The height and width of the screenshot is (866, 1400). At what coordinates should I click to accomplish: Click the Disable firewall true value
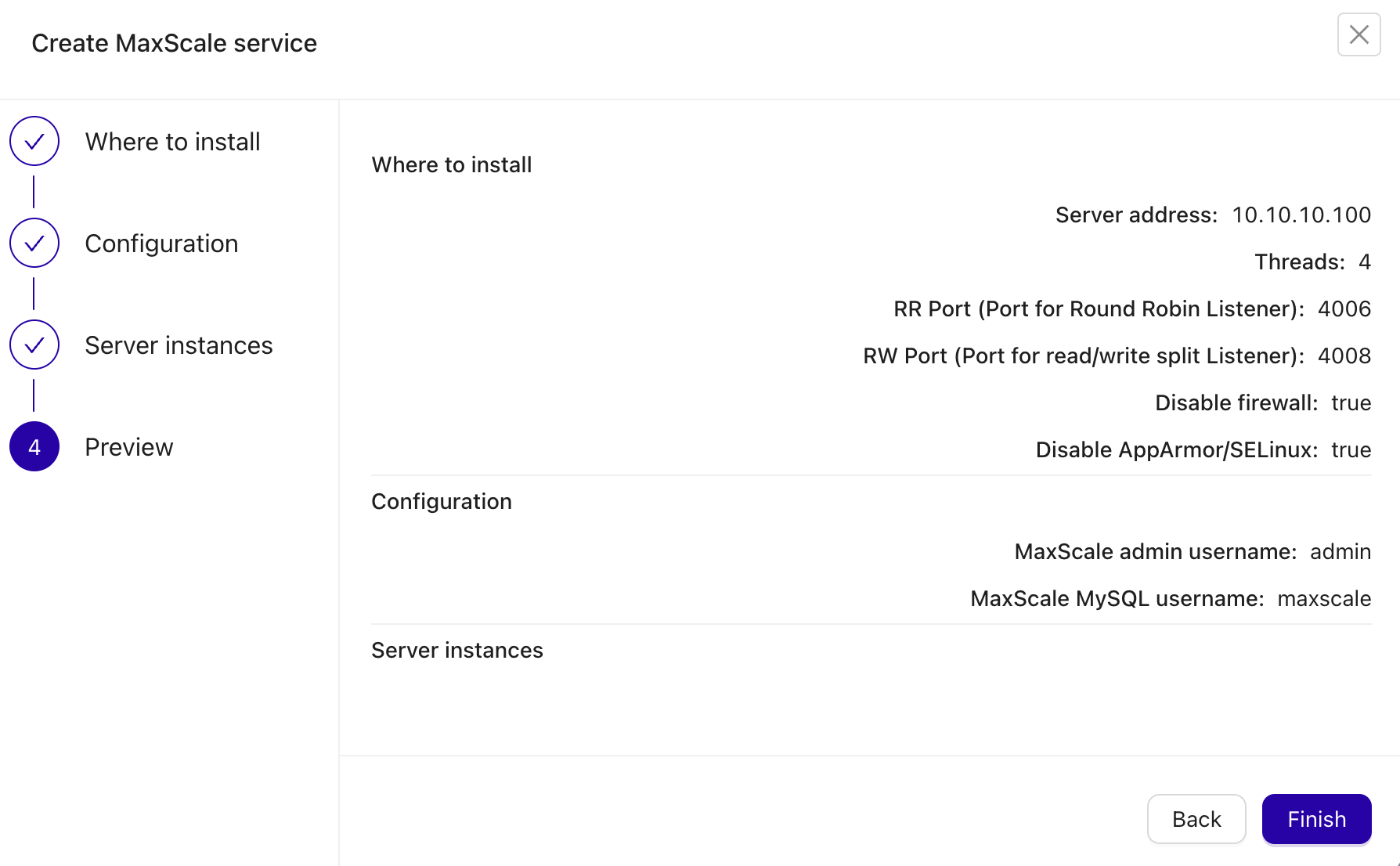[x=1351, y=402]
